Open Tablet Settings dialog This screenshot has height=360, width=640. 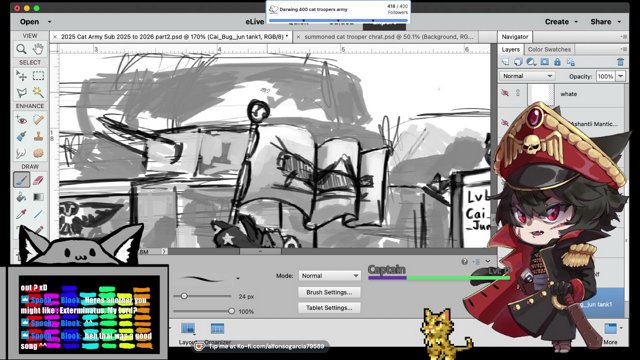[329, 308]
